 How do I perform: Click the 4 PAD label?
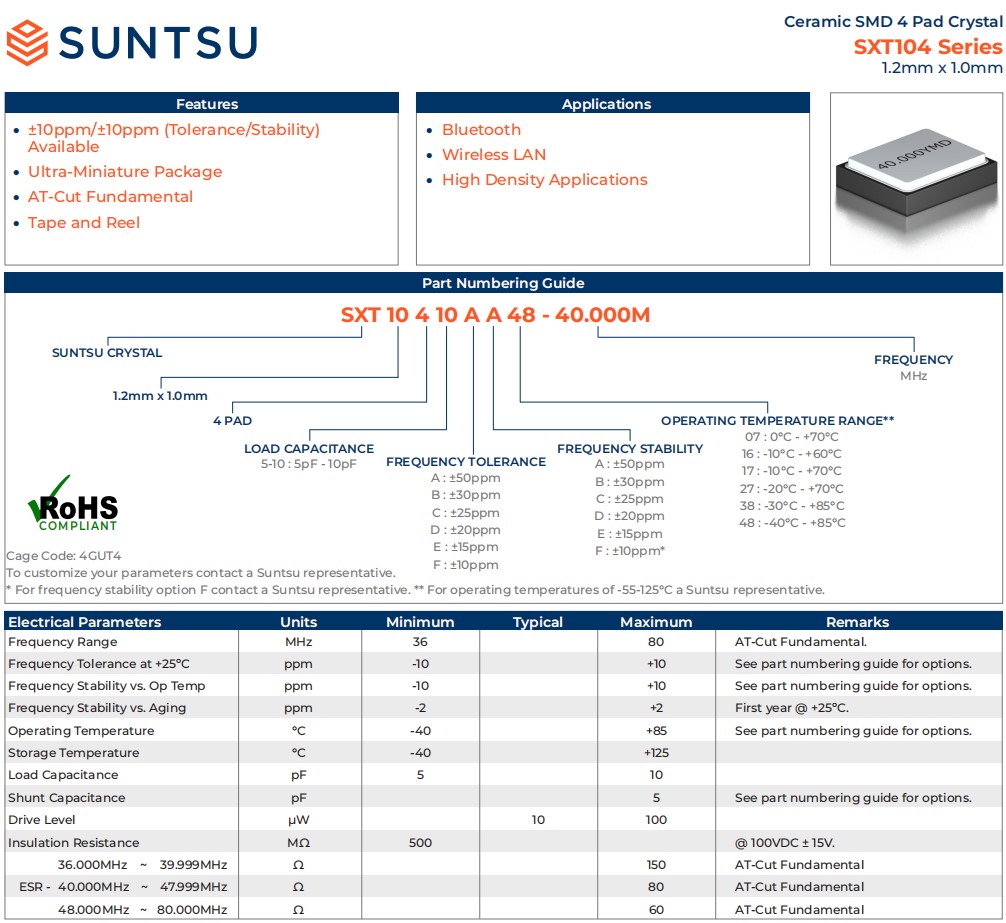(x=232, y=421)
